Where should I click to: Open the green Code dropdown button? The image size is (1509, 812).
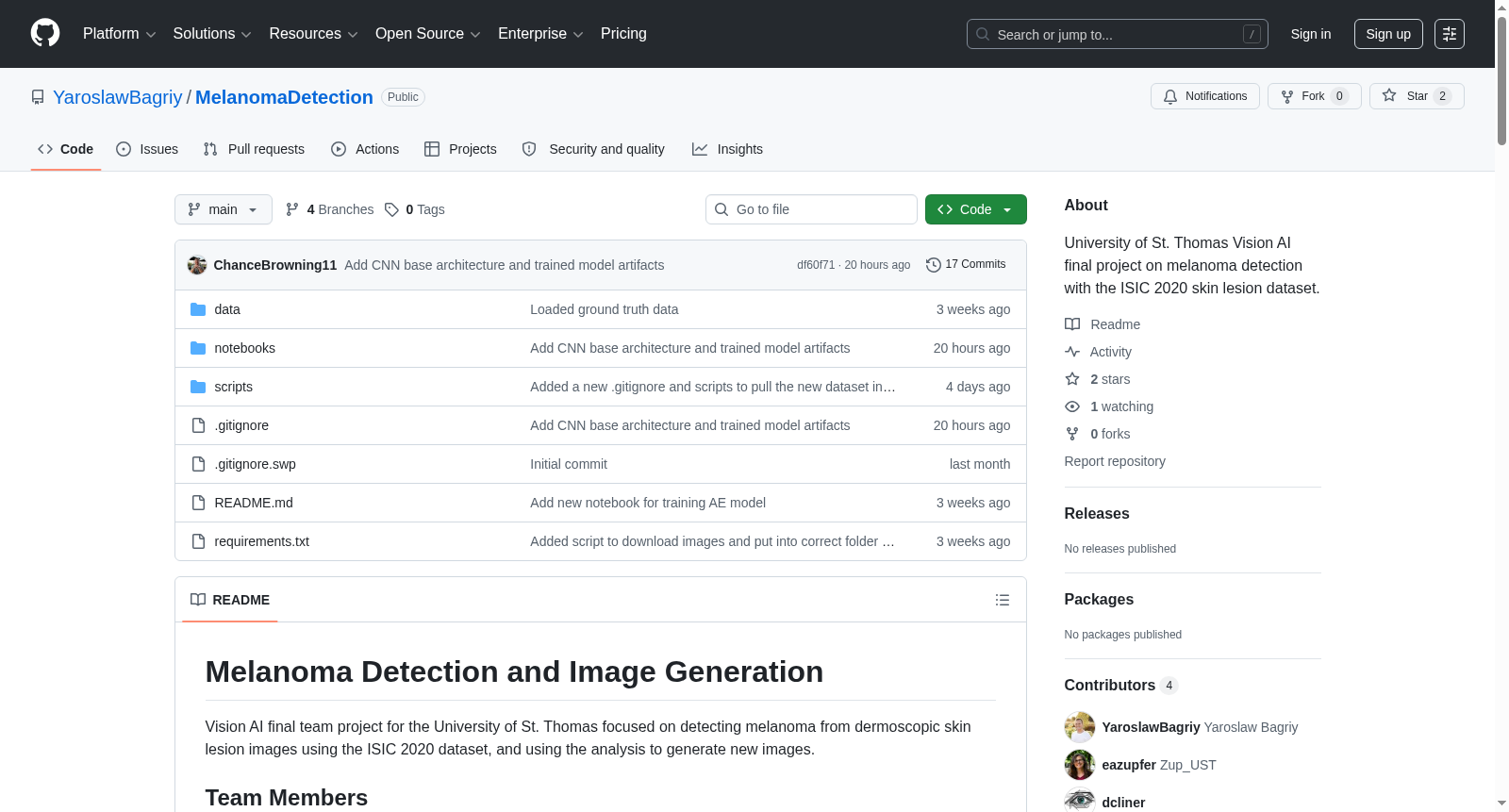[x=976, y=209]
